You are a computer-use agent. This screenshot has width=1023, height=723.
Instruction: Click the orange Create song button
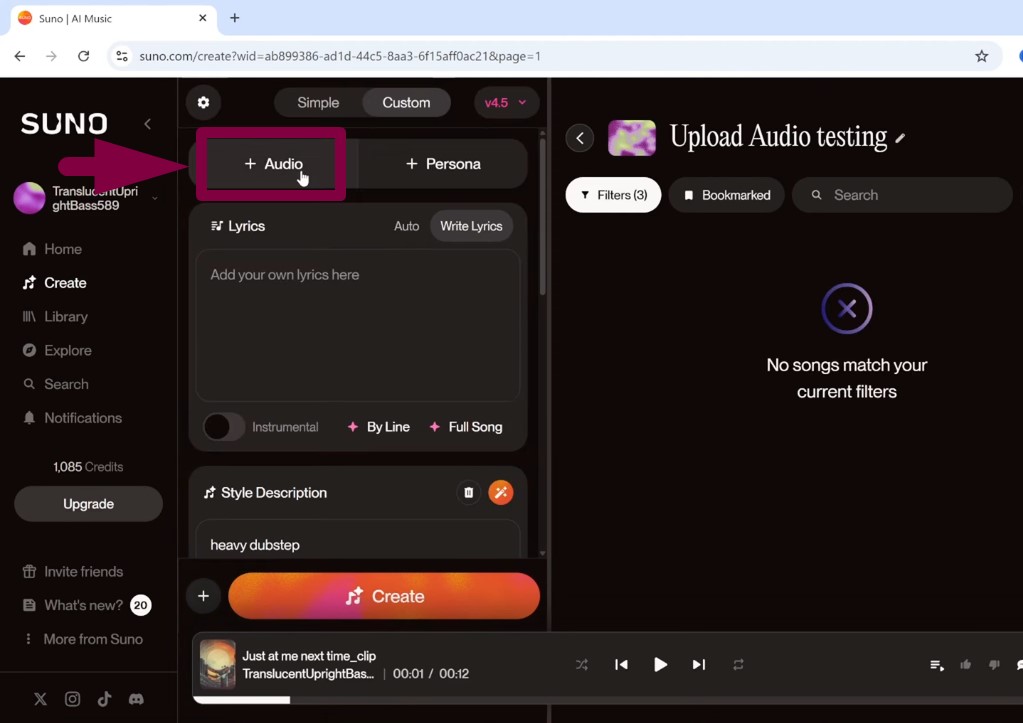pyautogui.click(x=384, y=596)
